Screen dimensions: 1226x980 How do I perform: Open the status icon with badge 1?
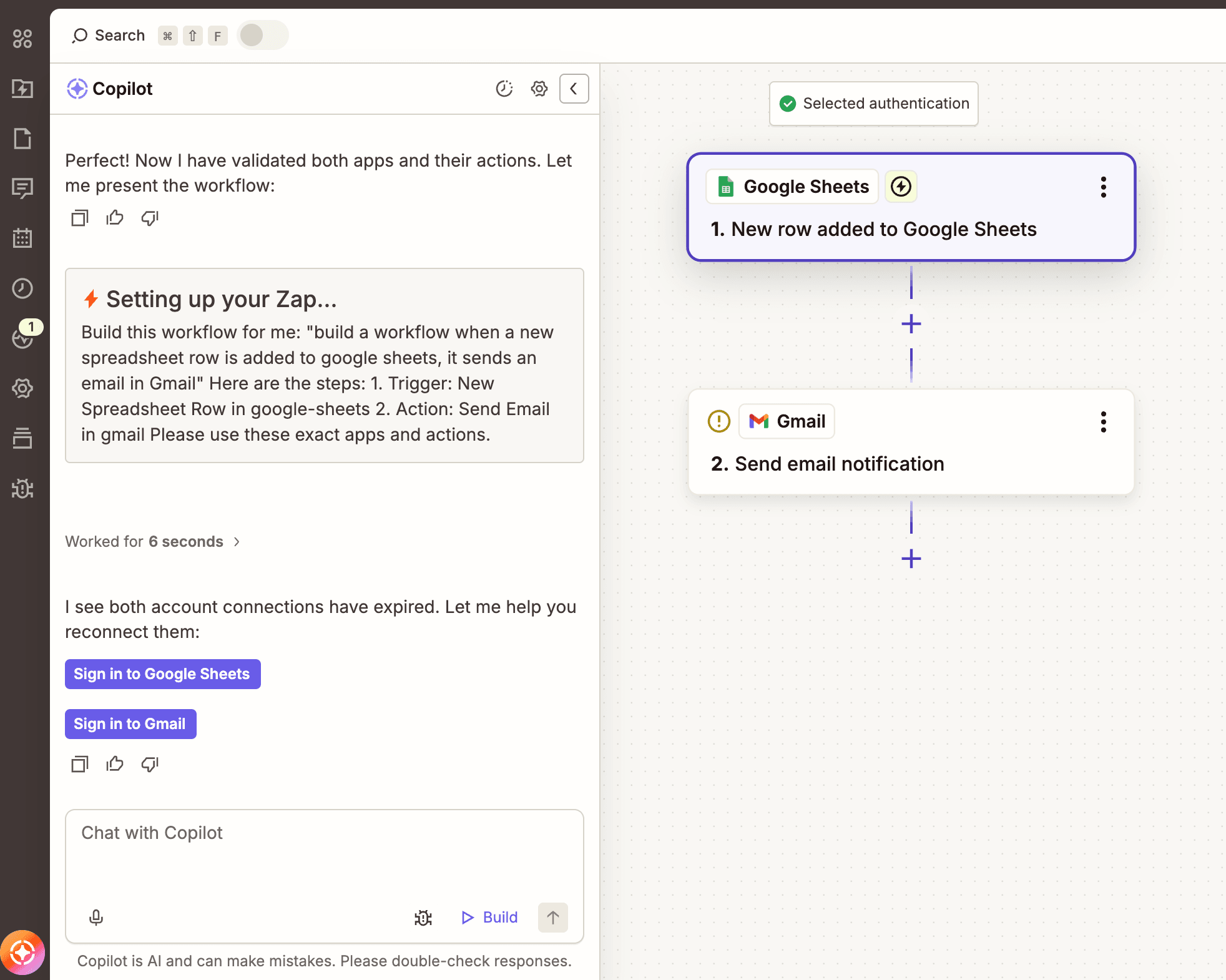pos(24,337)
